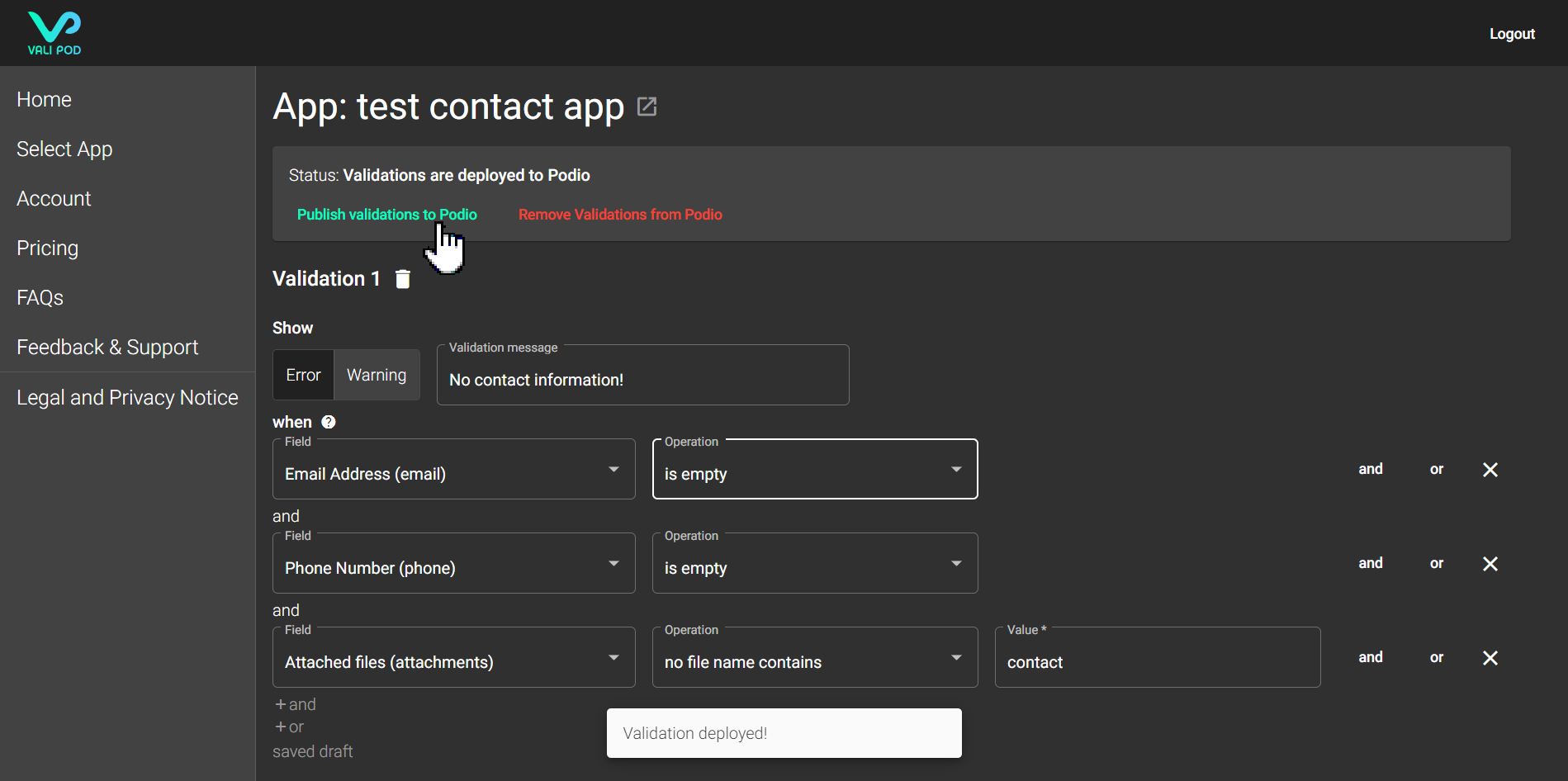1568x781 pixels.
Task: Click Remove Validations from Podio
Action: 620,215
